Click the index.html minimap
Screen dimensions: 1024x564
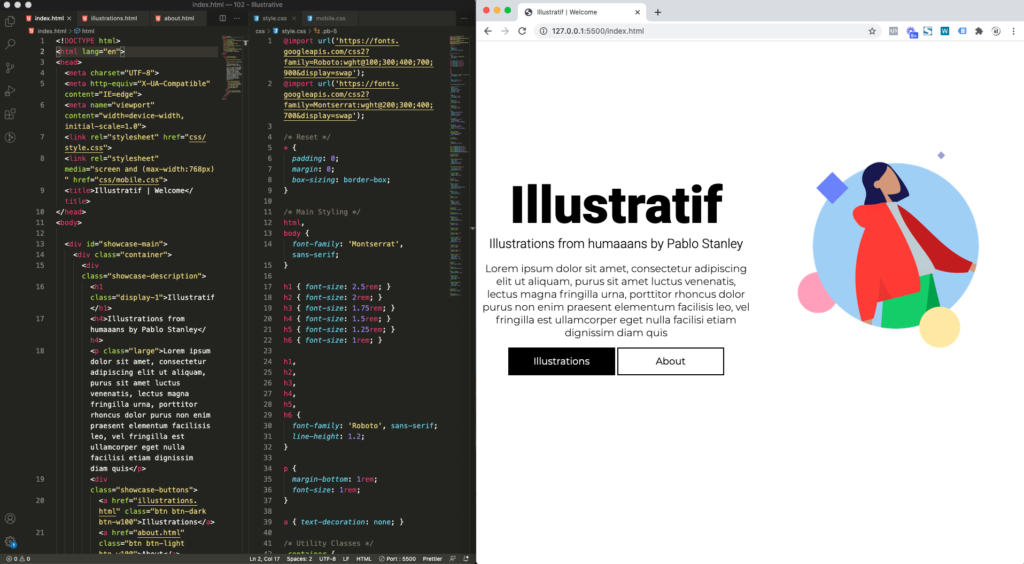click(x=232, y=67)
